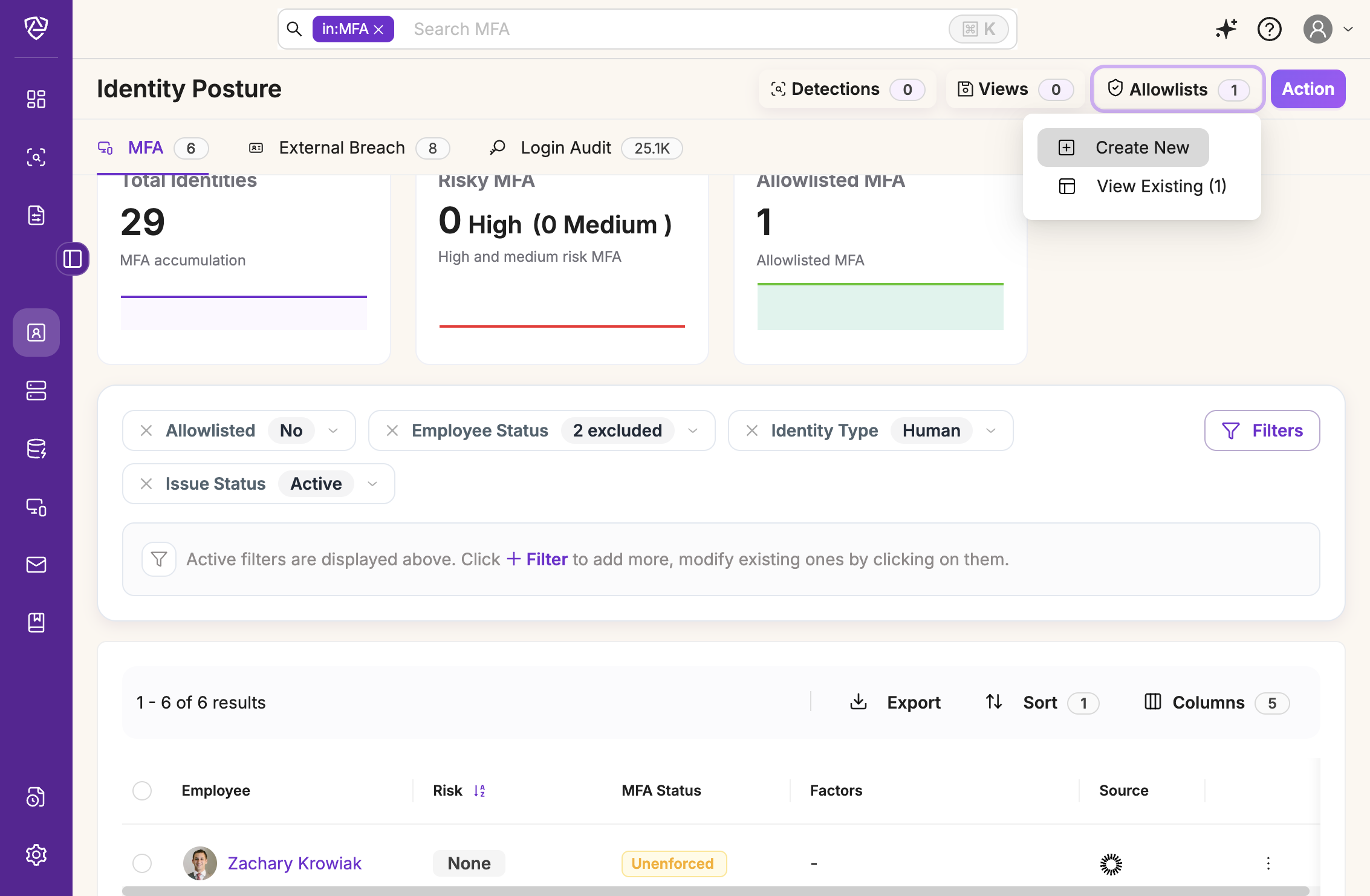
Task: Select all rows with the Employee header checkbox
Action: tap(142, 791)
